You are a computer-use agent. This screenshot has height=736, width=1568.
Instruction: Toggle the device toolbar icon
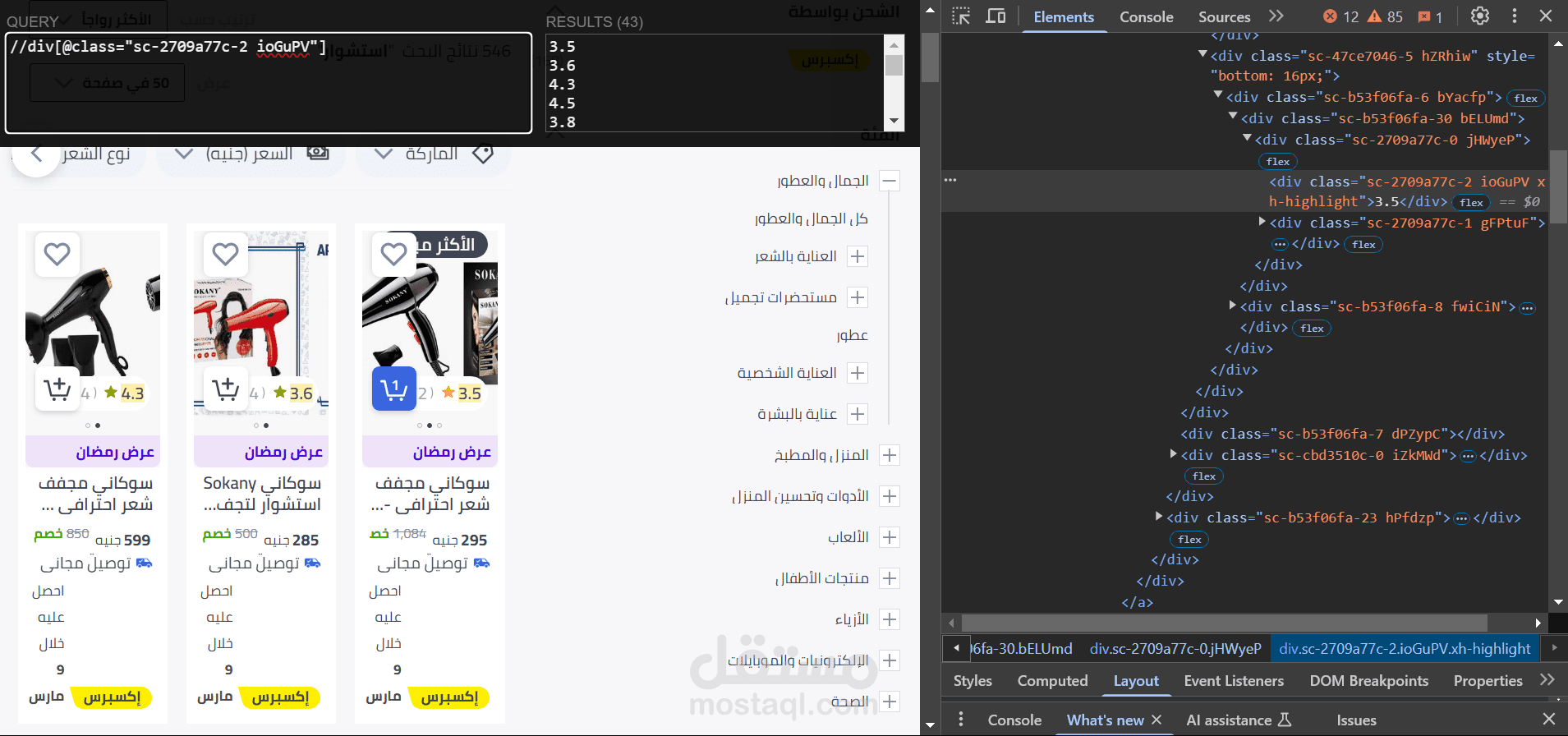pyautogui.click(x=996, y=16)
